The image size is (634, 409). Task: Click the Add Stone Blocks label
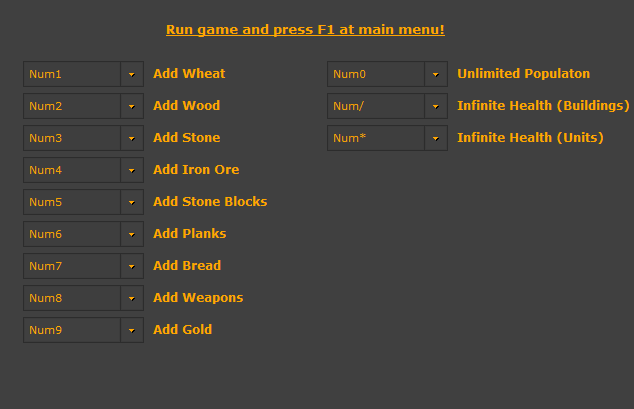pyautogui.click(x=210, y=202)
